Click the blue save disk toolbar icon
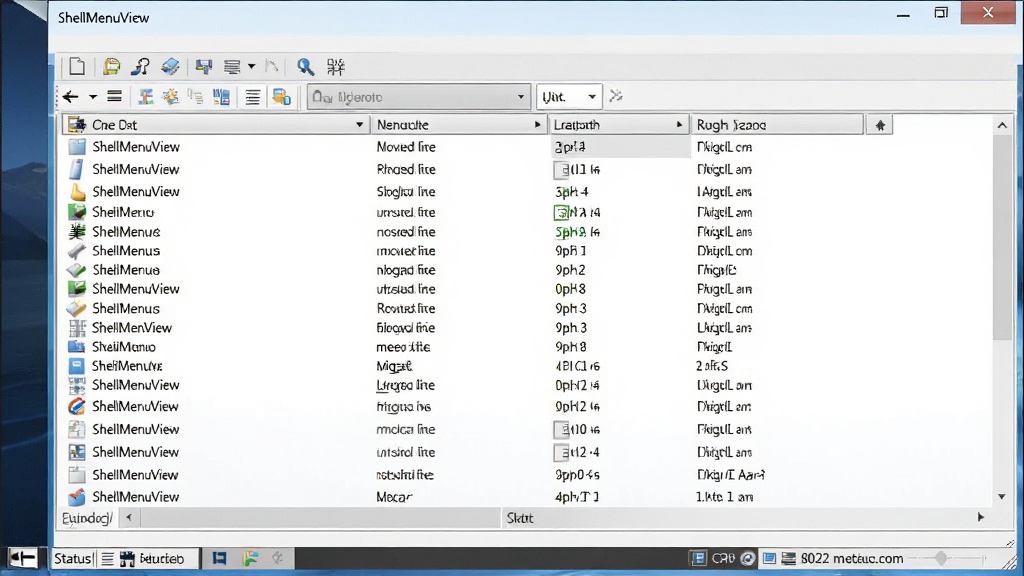Image resolution: width=1024 pixels, height=576 pixels. click(x=204, y=66)
